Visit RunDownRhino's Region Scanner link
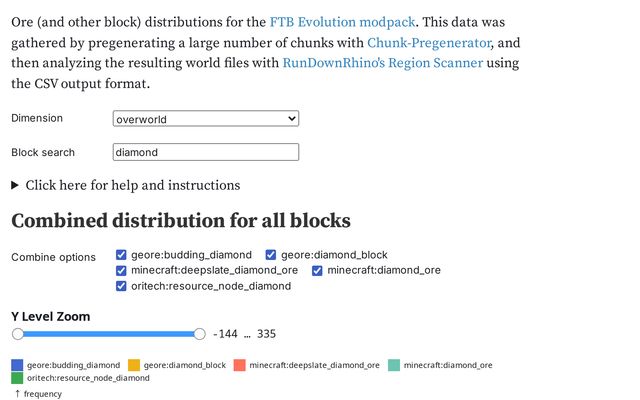The height and width of the screenshot is (400, 640). click(x=382, y=63)
